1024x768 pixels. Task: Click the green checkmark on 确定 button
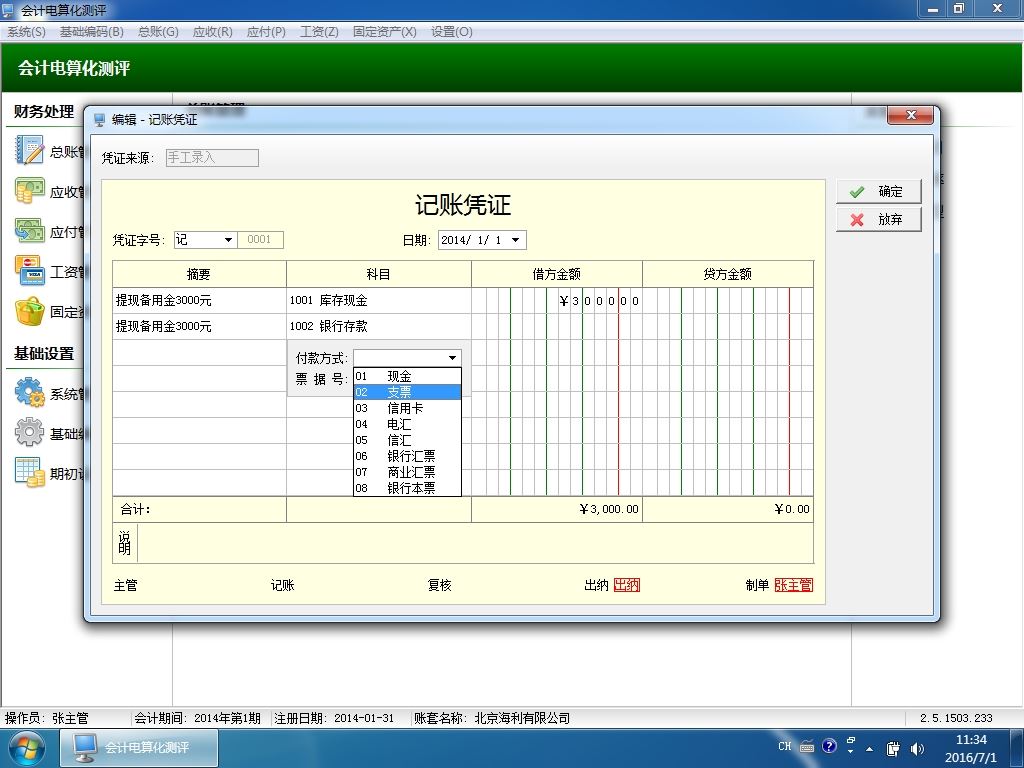(857, 192)
